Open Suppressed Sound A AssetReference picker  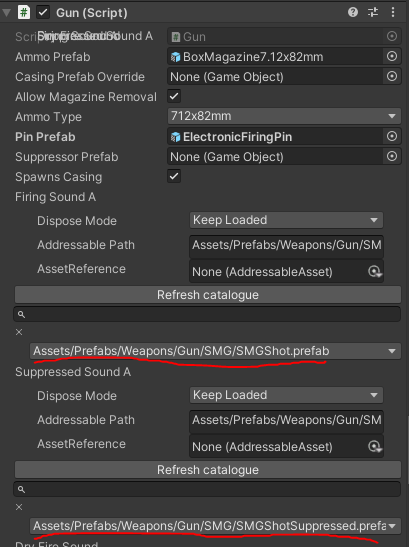375,447
